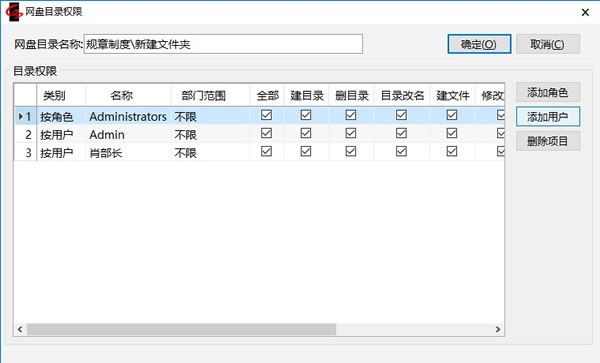The width and height of the screenshot is (600, 363).
Task: Toggle 目录改名 checkbox for Admin row
Action: point(401,133)
